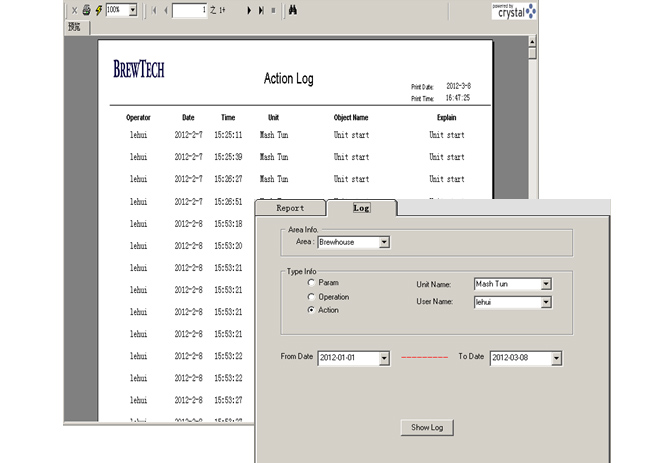Click the Operator column header
Viewport: 660px width, 463px height.
tap(138, 117)
